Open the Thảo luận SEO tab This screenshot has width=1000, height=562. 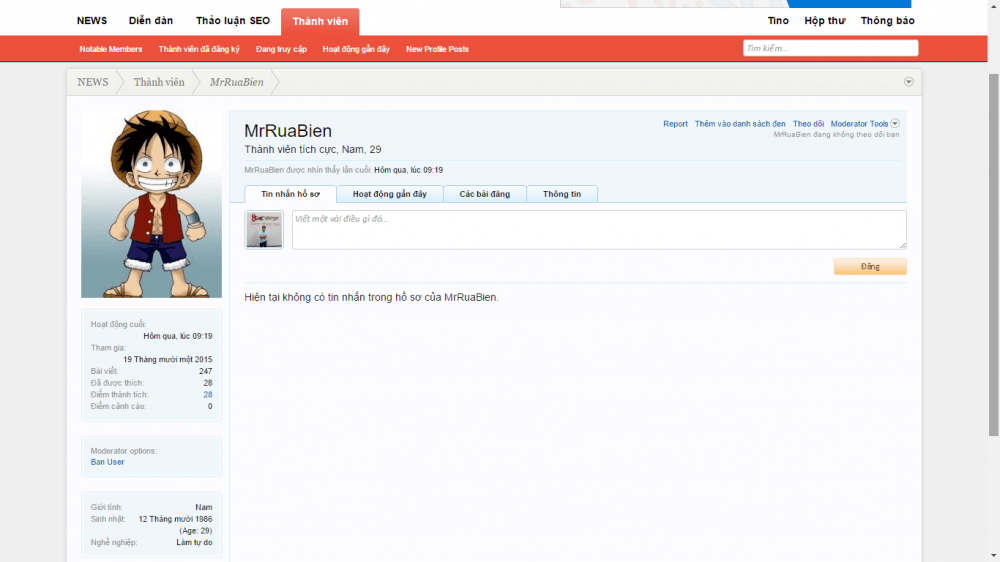click(x=233, y=21)
